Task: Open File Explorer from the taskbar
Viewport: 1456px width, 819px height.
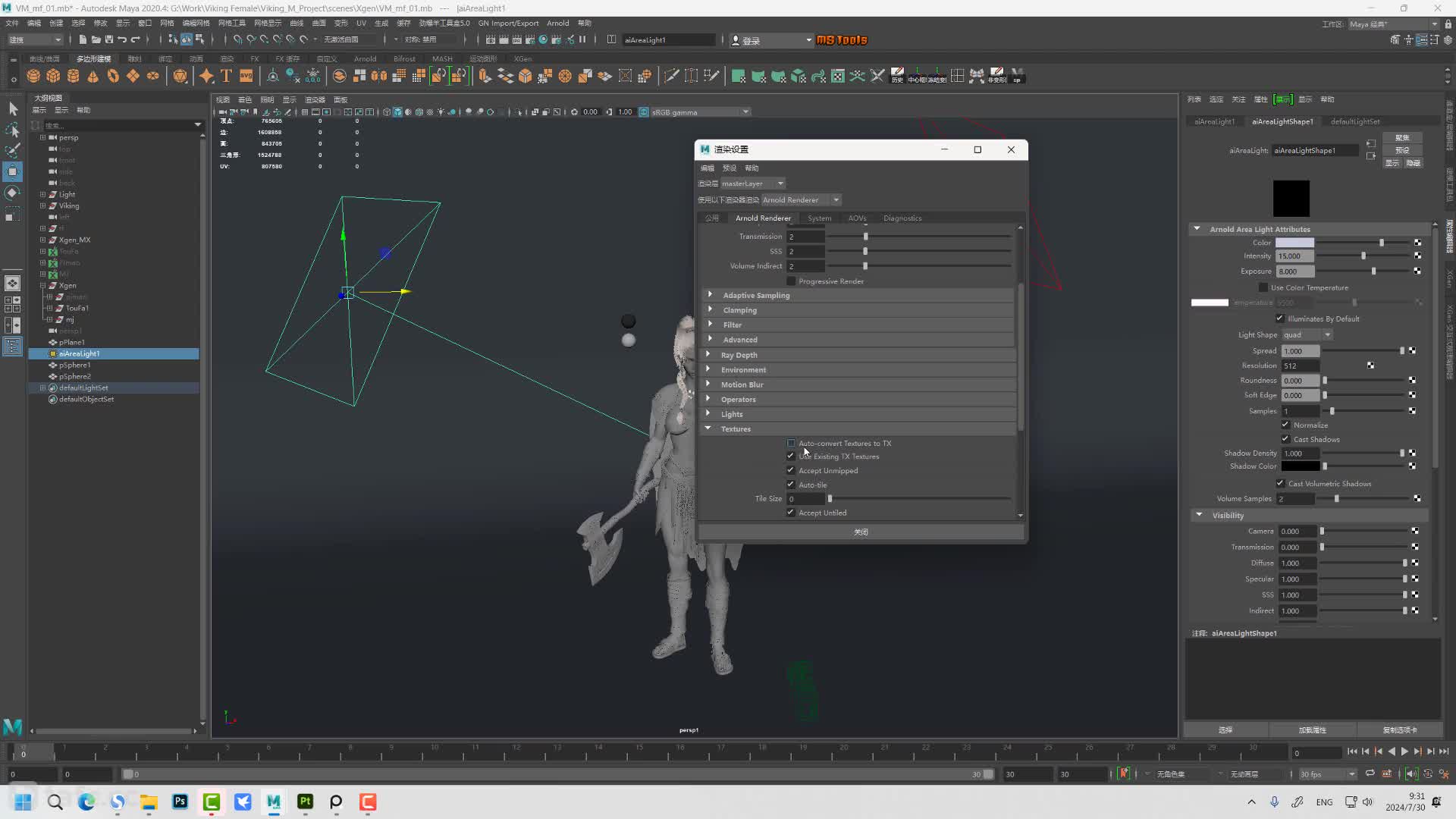Action: point(149,802)
